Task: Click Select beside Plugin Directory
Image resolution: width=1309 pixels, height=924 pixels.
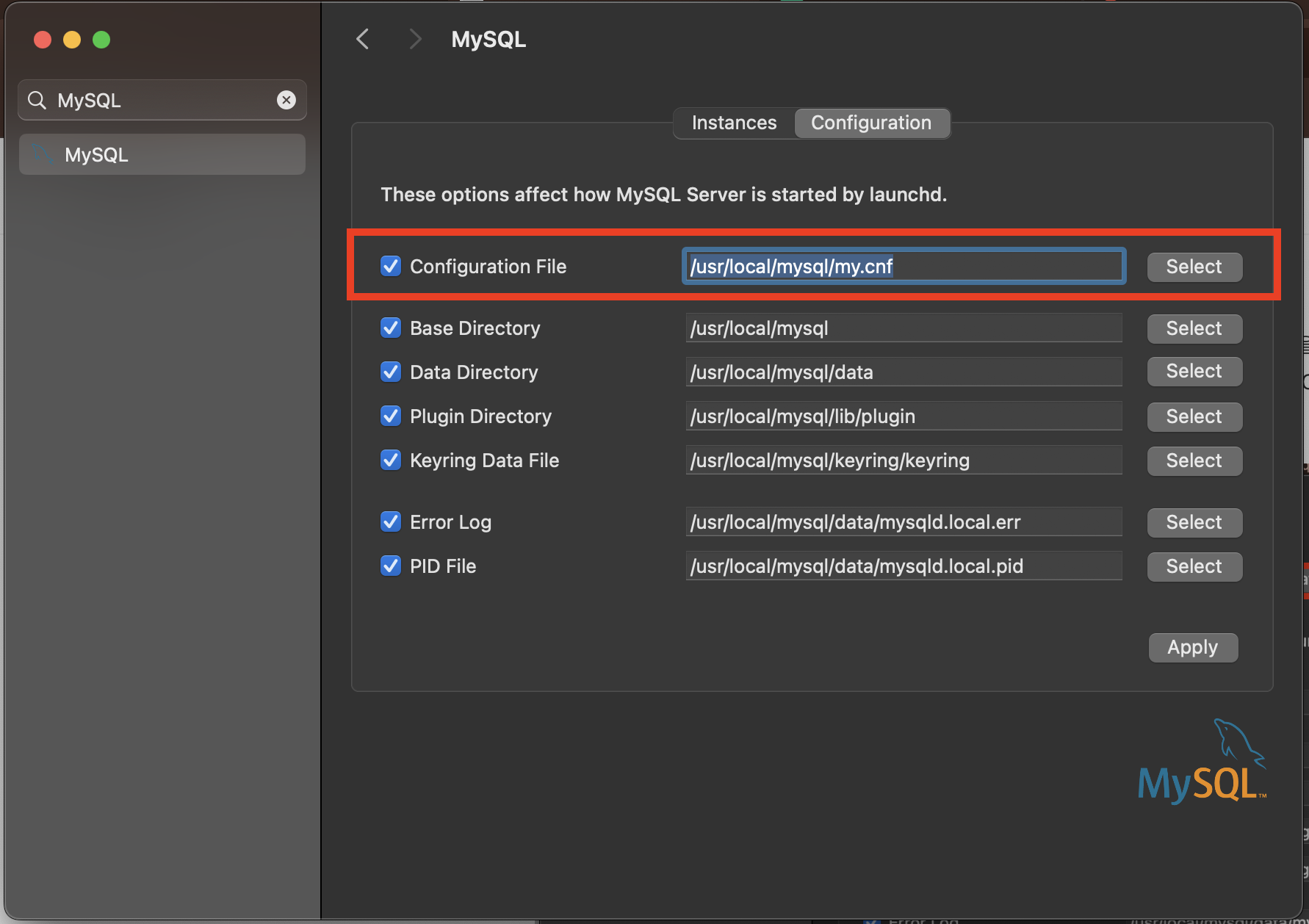Action: (1194, 416)
